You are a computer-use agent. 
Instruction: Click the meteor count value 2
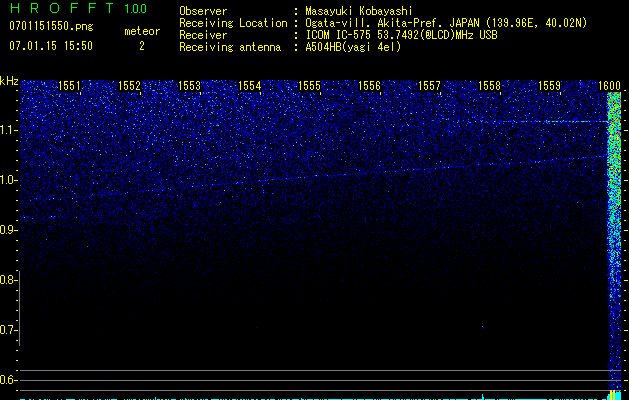point(142,46)
